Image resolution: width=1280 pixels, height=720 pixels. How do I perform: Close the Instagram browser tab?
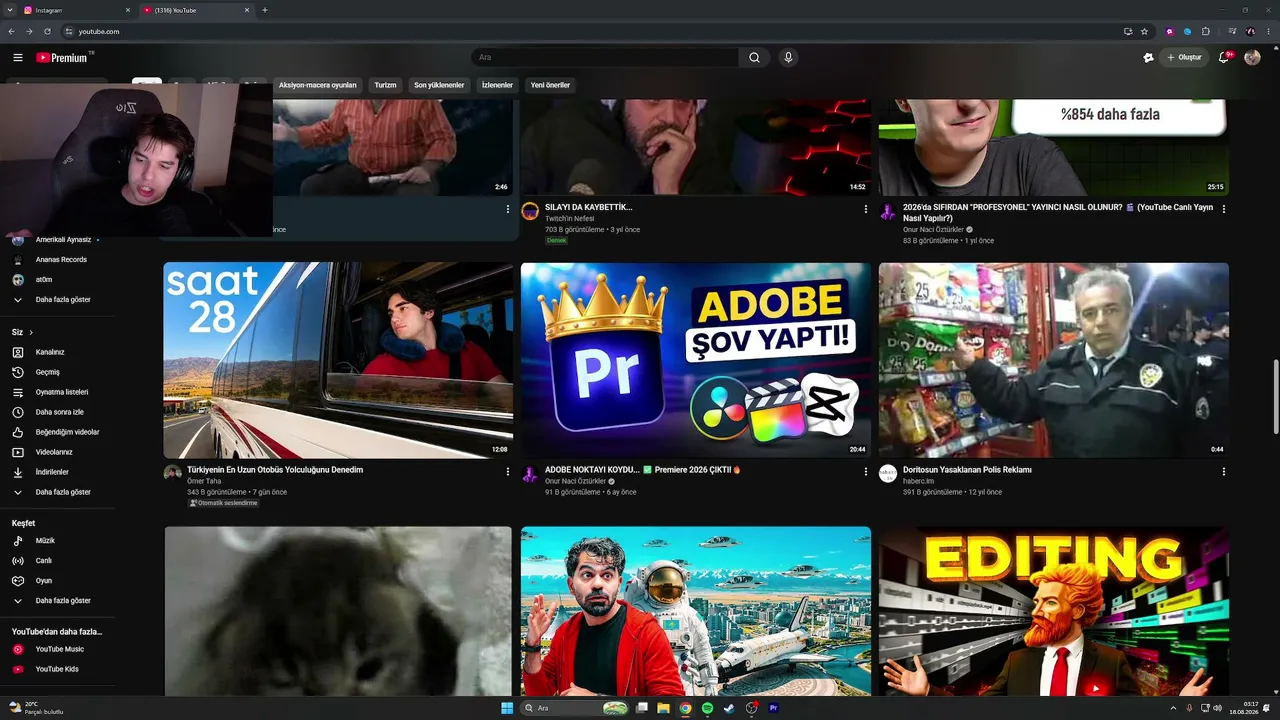point(128,10)
